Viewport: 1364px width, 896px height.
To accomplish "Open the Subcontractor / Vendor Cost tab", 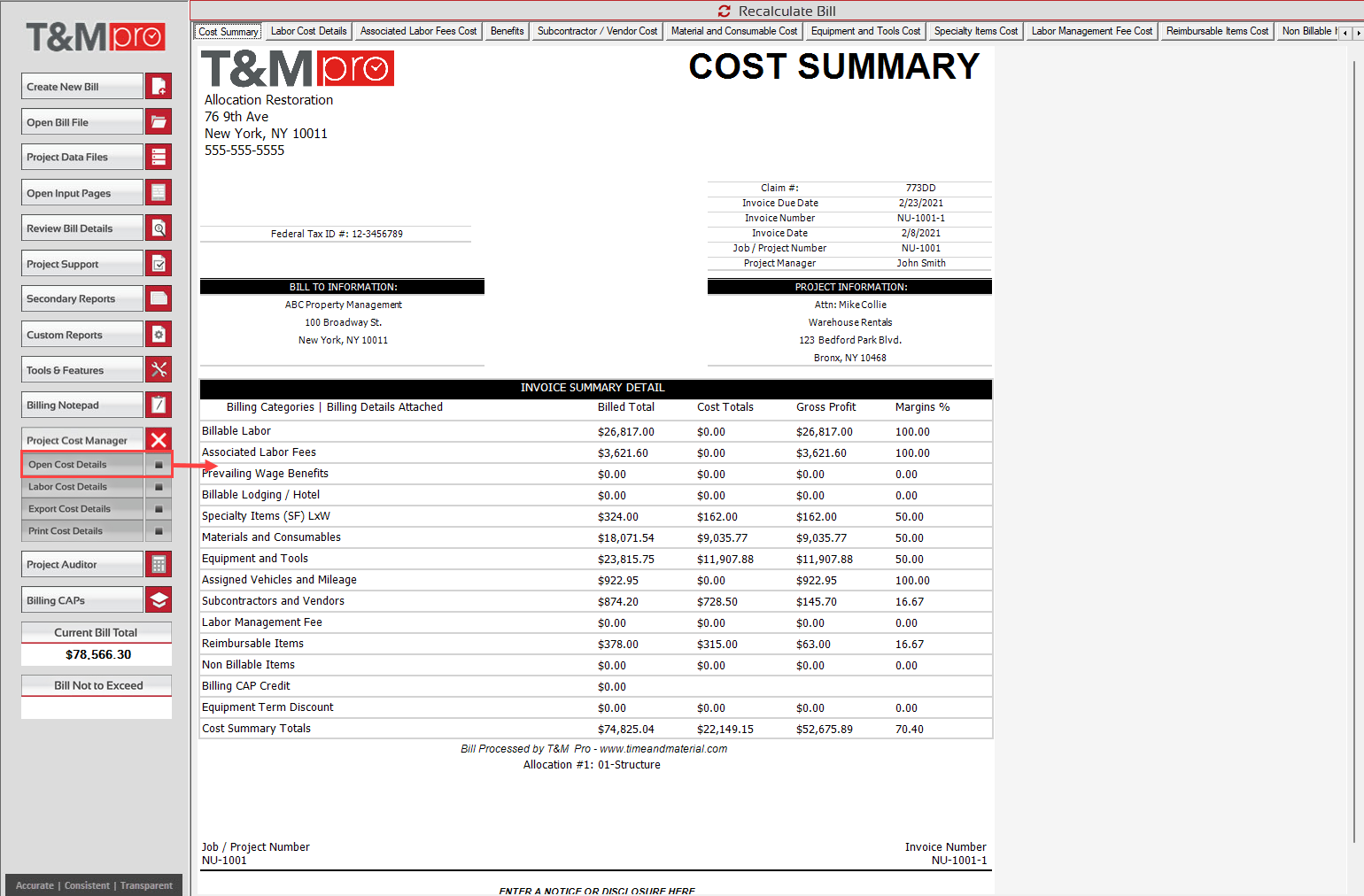I will pyautogui.click(x=597, y=31).
